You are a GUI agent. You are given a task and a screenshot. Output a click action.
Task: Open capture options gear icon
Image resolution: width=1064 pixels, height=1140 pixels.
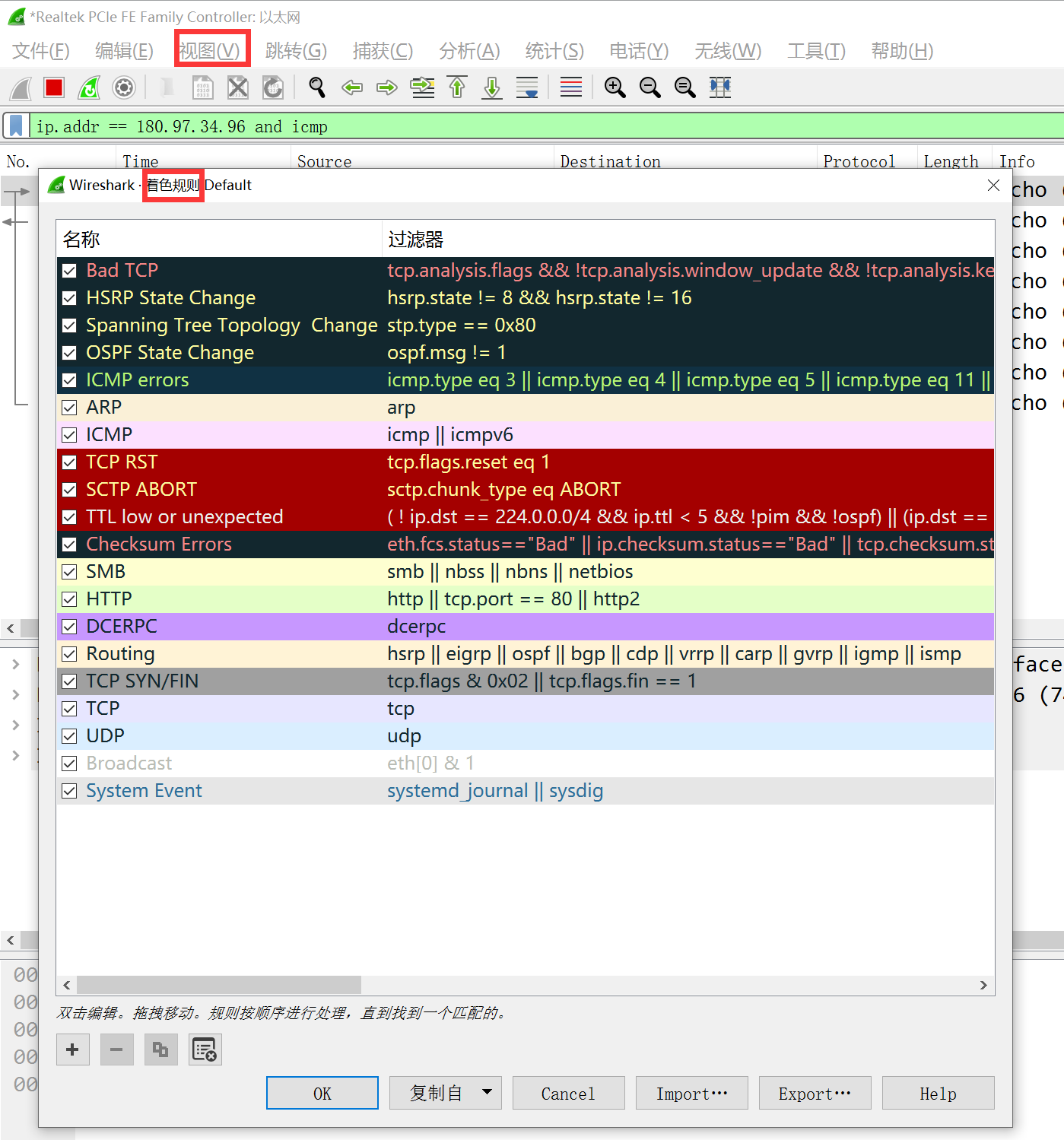tap(124, 88)
